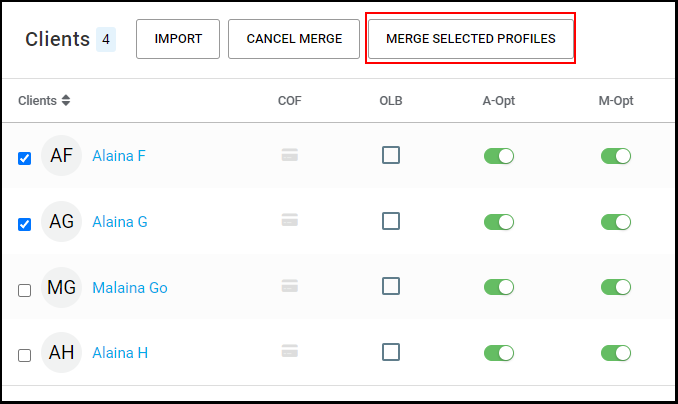Switch off A-Opt for Malaina Go

pyautogui.click(x=499, y=287)
